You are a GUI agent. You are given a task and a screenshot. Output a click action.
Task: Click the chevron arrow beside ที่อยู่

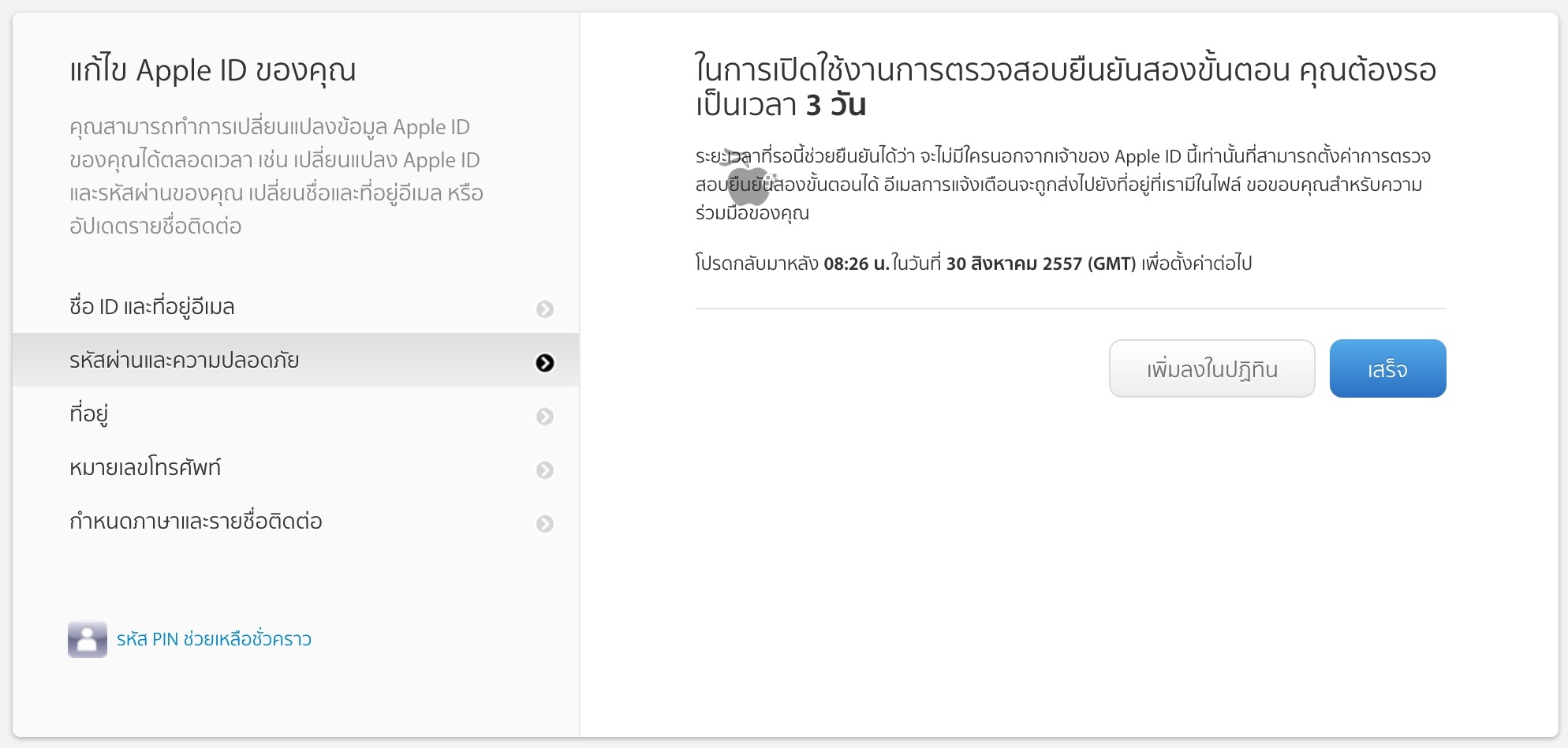click(545, 415)
